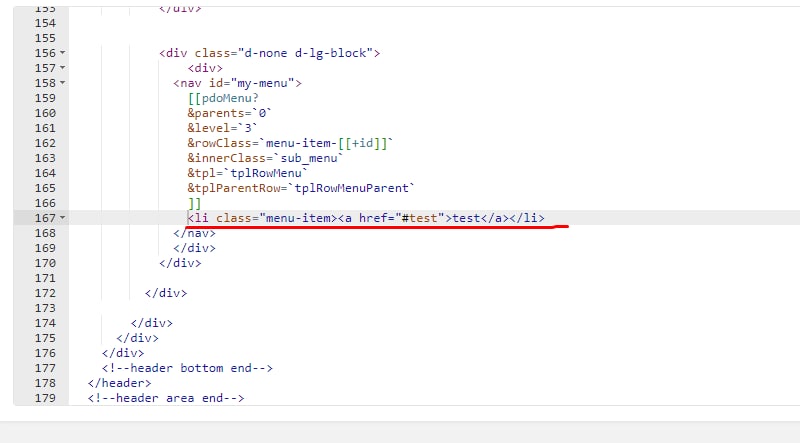Place cursor in div class="d-none d-lg-block" tag
Viewport: 800px width, 443px height.
(x=269, y=53)
